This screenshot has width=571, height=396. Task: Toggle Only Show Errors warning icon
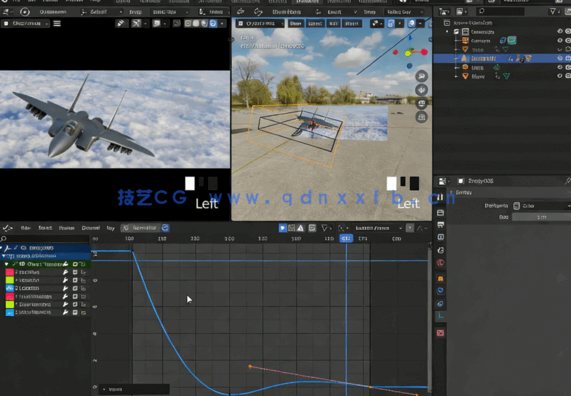coord(300,228)
